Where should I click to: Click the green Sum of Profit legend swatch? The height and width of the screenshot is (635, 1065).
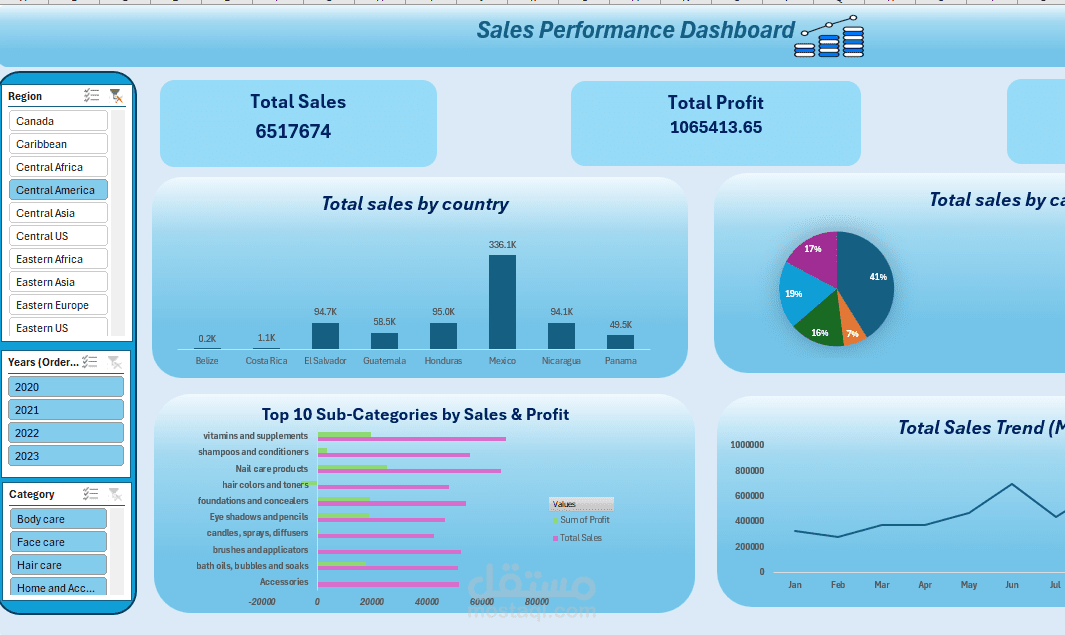pos(555,520)
